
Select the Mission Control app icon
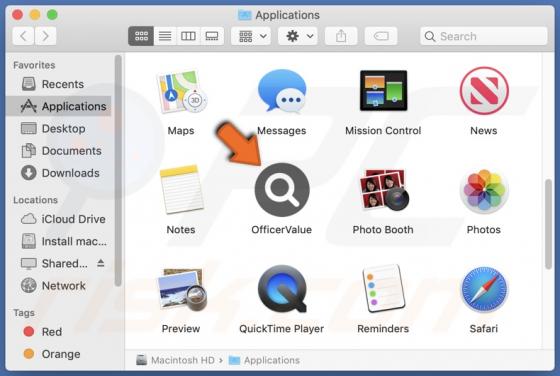383,90
